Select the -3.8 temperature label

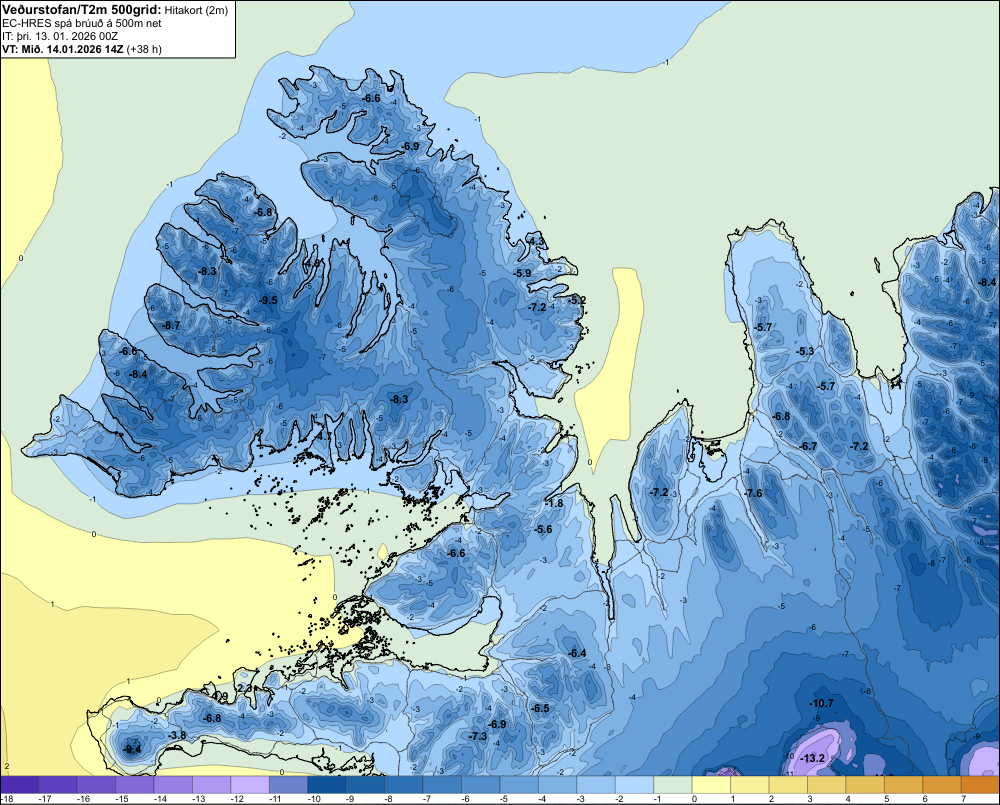[177, 735]
